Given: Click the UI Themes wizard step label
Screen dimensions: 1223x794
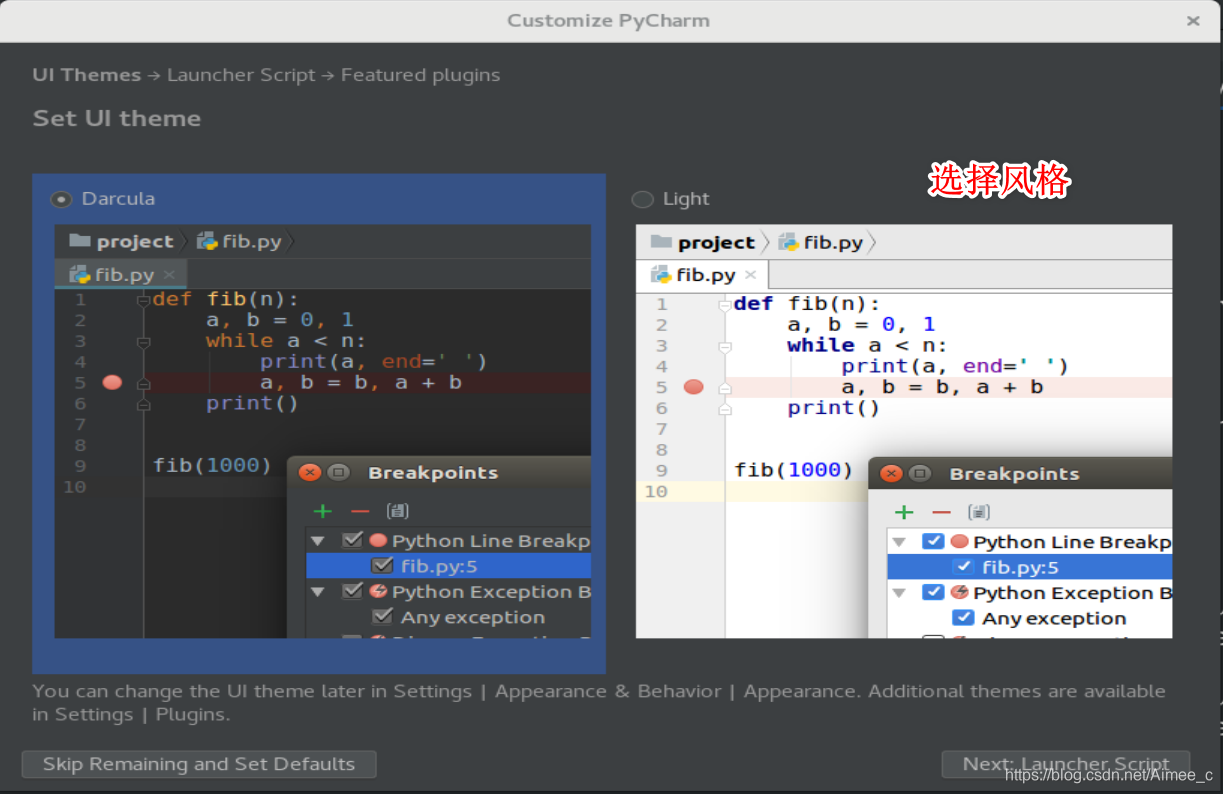Looking at the screenshot, I should click(86, 75).
